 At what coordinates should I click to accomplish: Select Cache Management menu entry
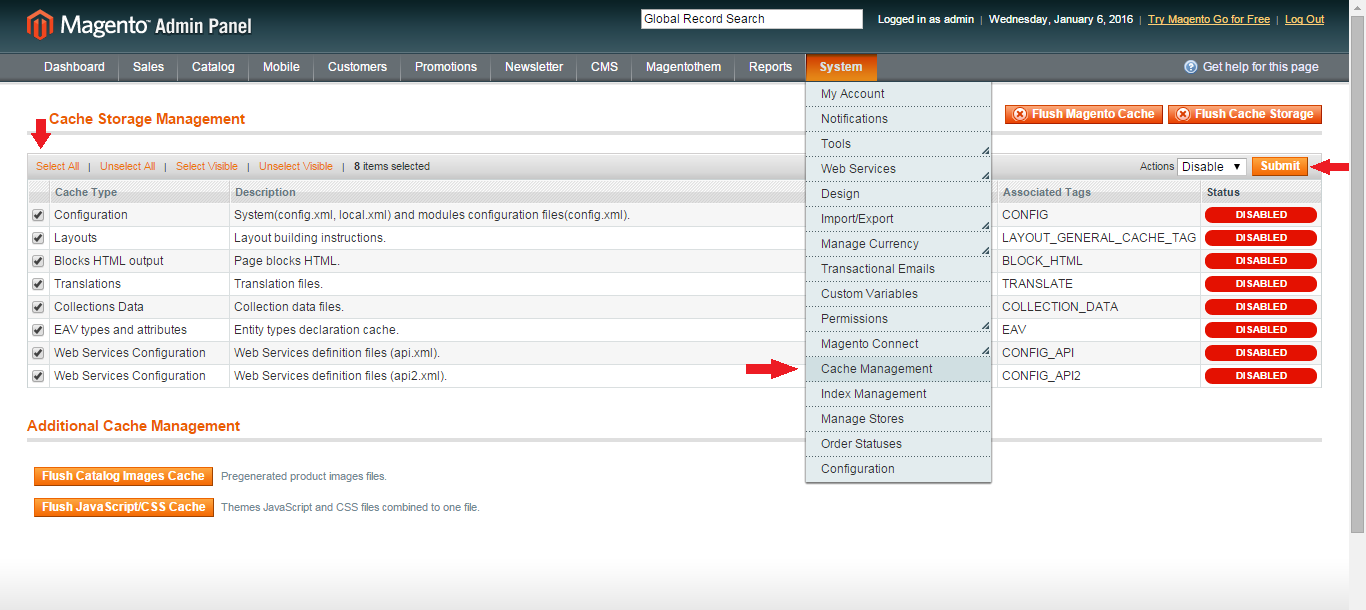coord(898,369)
